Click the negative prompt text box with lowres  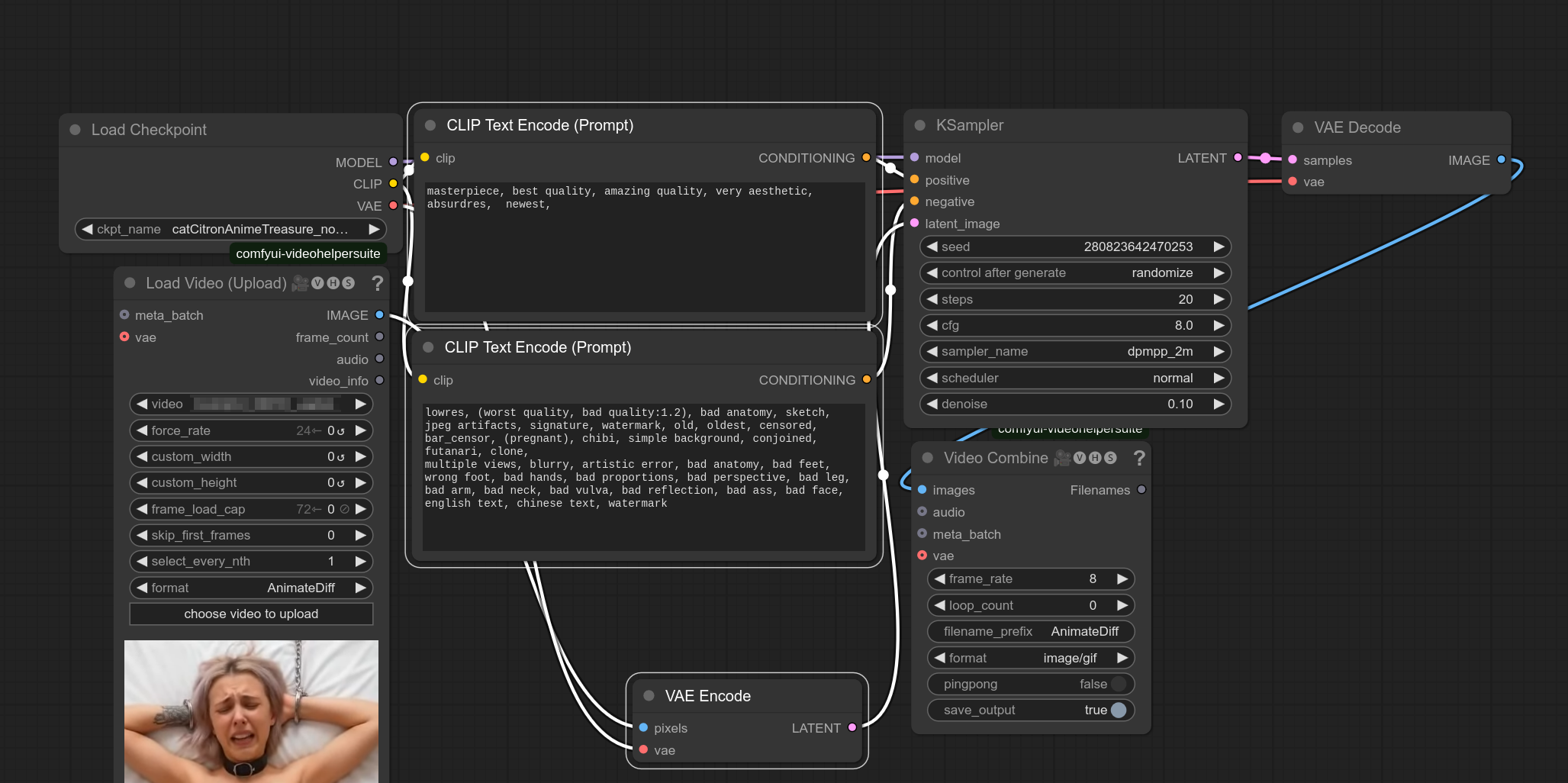pyautogui.click(x=644, y=476)
